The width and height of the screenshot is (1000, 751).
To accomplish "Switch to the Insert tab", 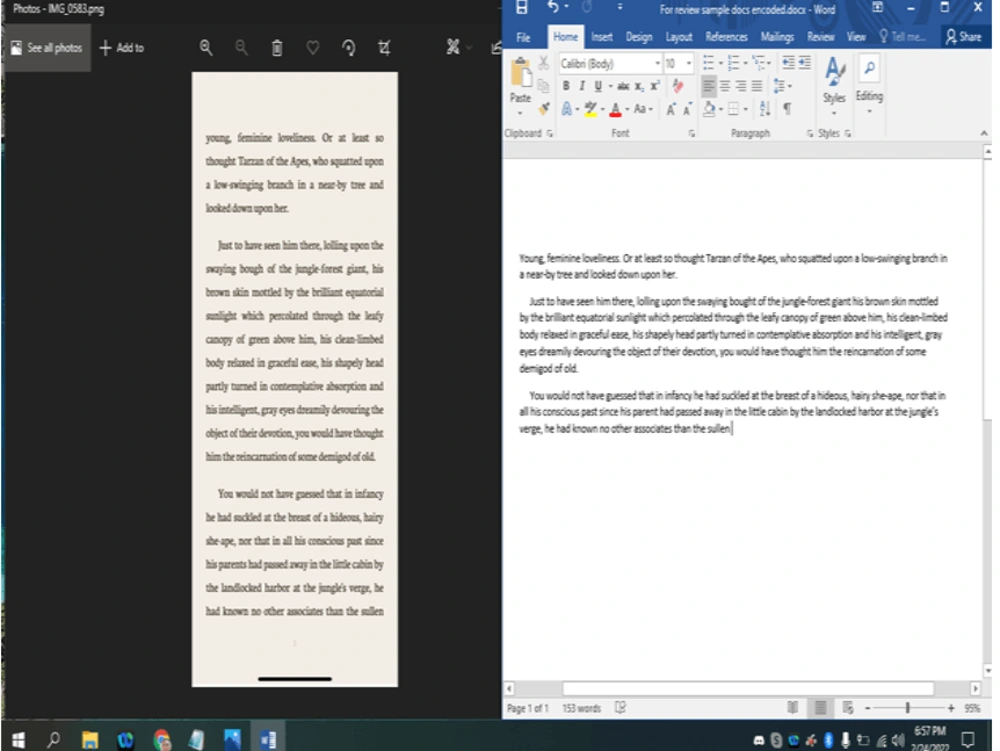I will tap(601, 37).
